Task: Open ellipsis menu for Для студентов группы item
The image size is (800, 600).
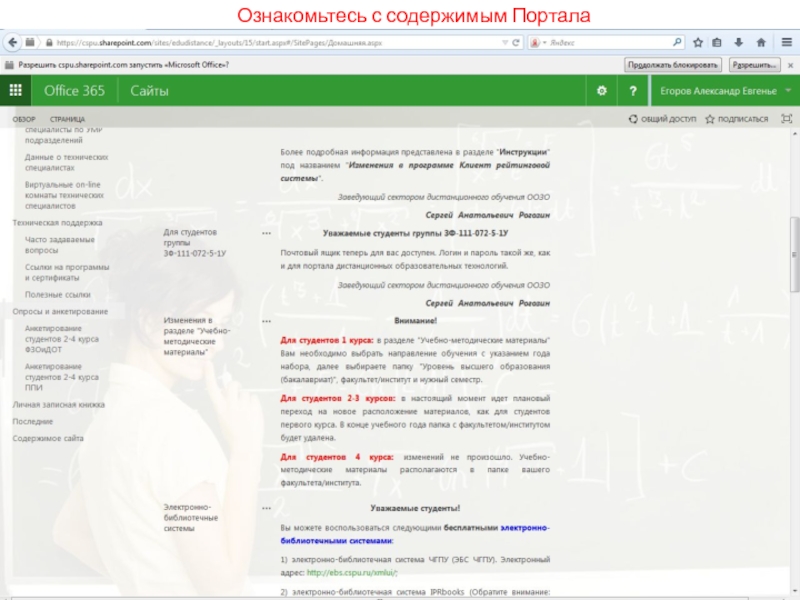Action: click(x=266, y=233)
